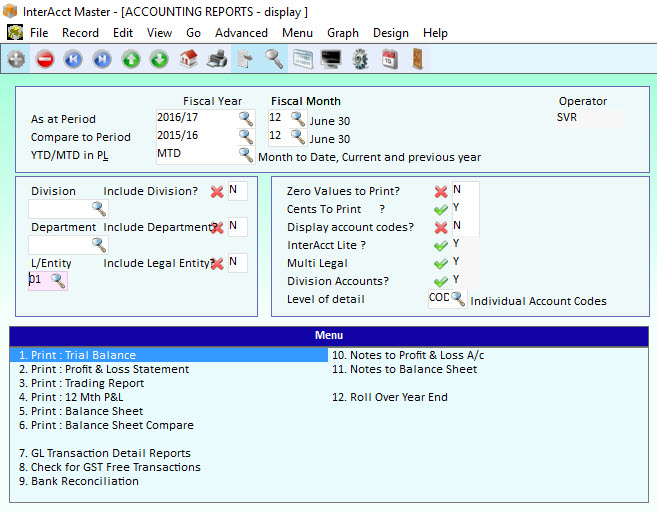Look up As at Period fiscal month
The height and width of the screenshot is (512, 657).
pos(298,119)
